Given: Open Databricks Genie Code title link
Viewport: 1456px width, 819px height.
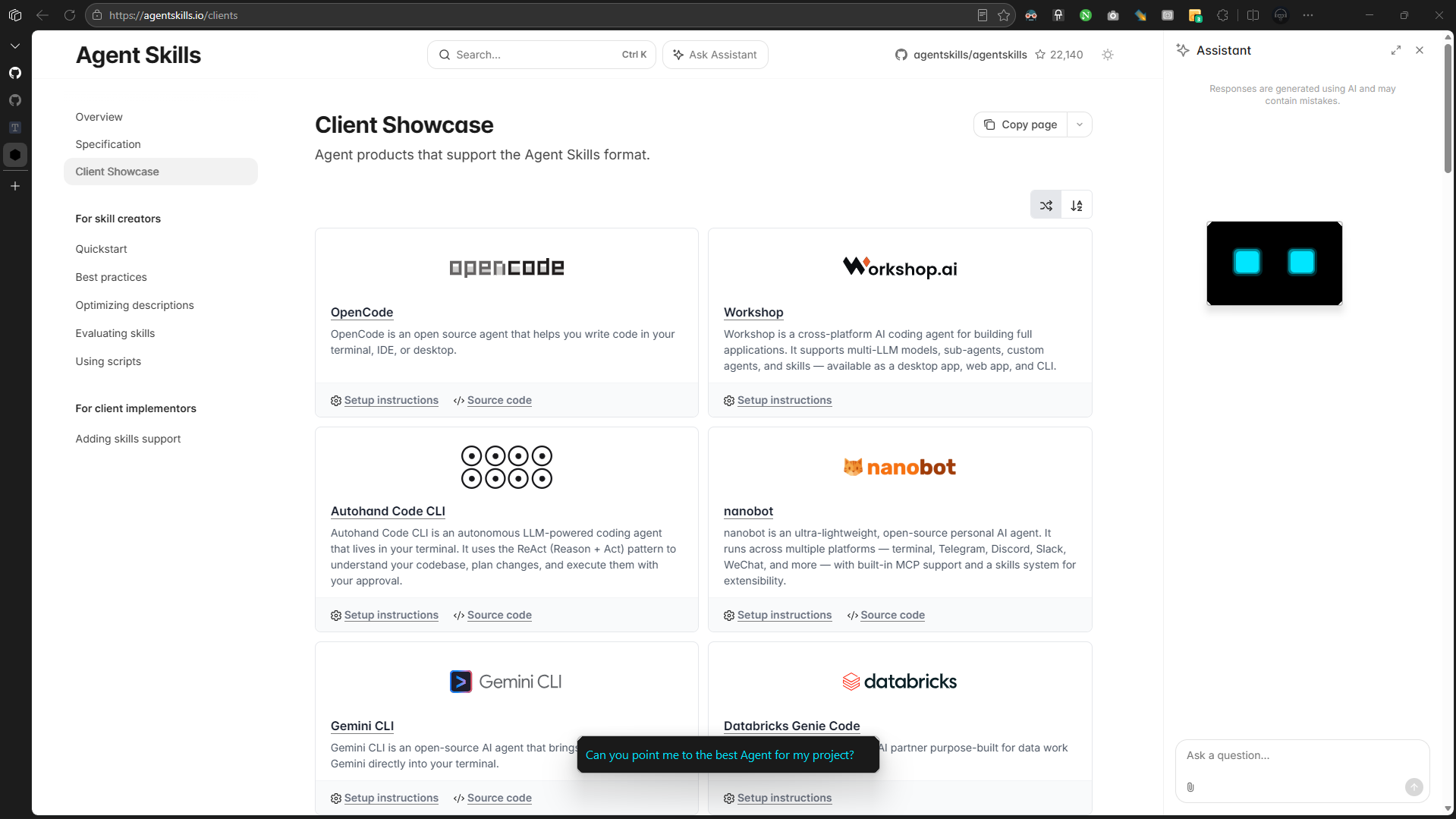Looking at the screenshot, I should click(x=791, y=726).
